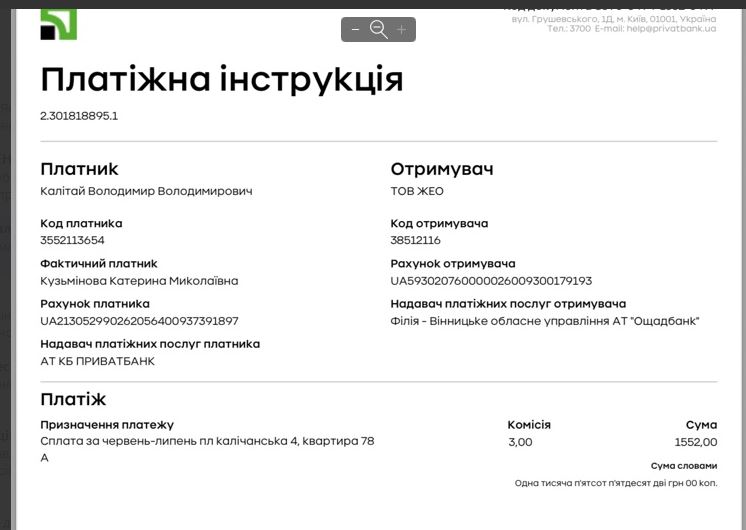
Task: Click the magnifier reset zoom icon
Action: [x=378, y=30]
